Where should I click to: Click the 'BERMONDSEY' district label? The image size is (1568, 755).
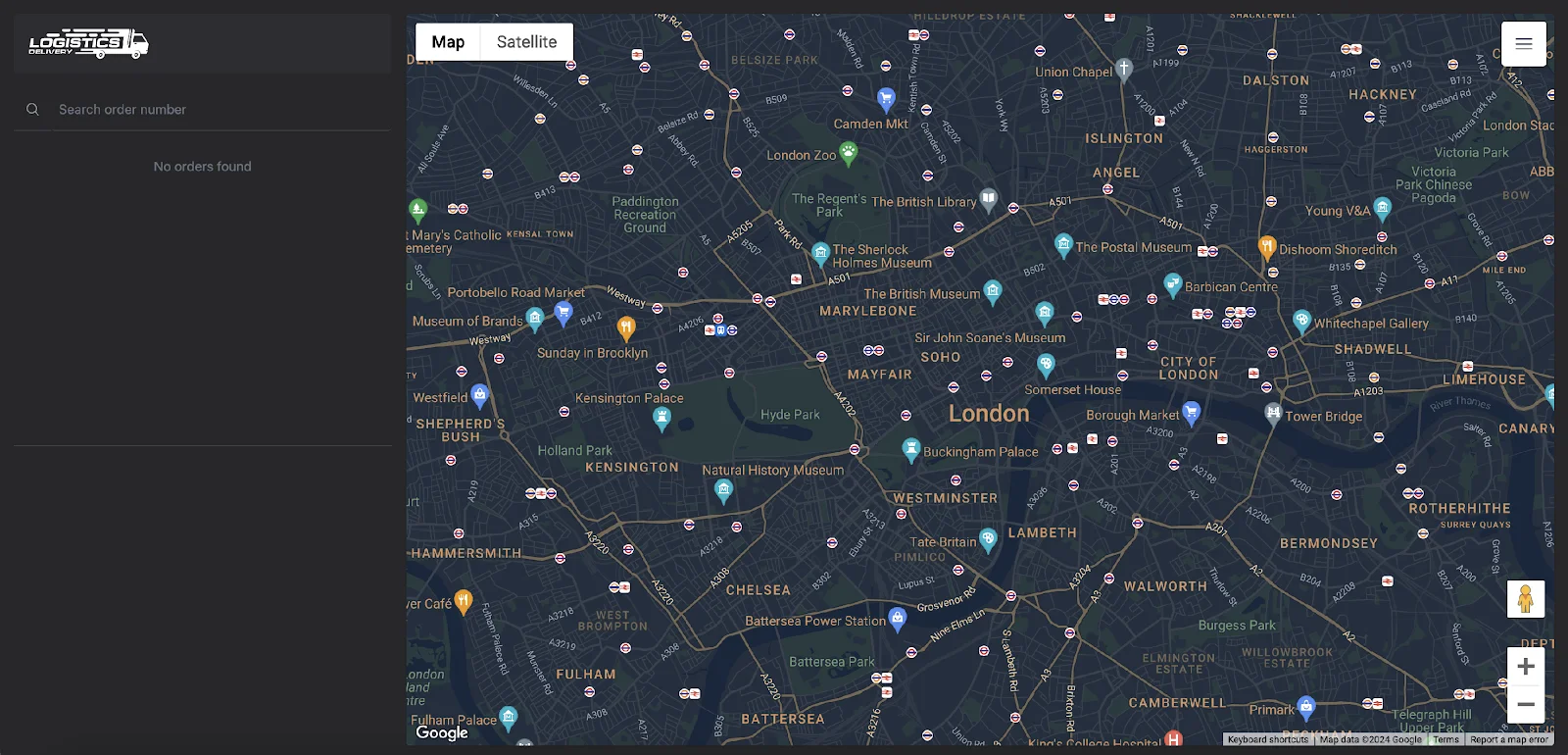(1329, 543)
